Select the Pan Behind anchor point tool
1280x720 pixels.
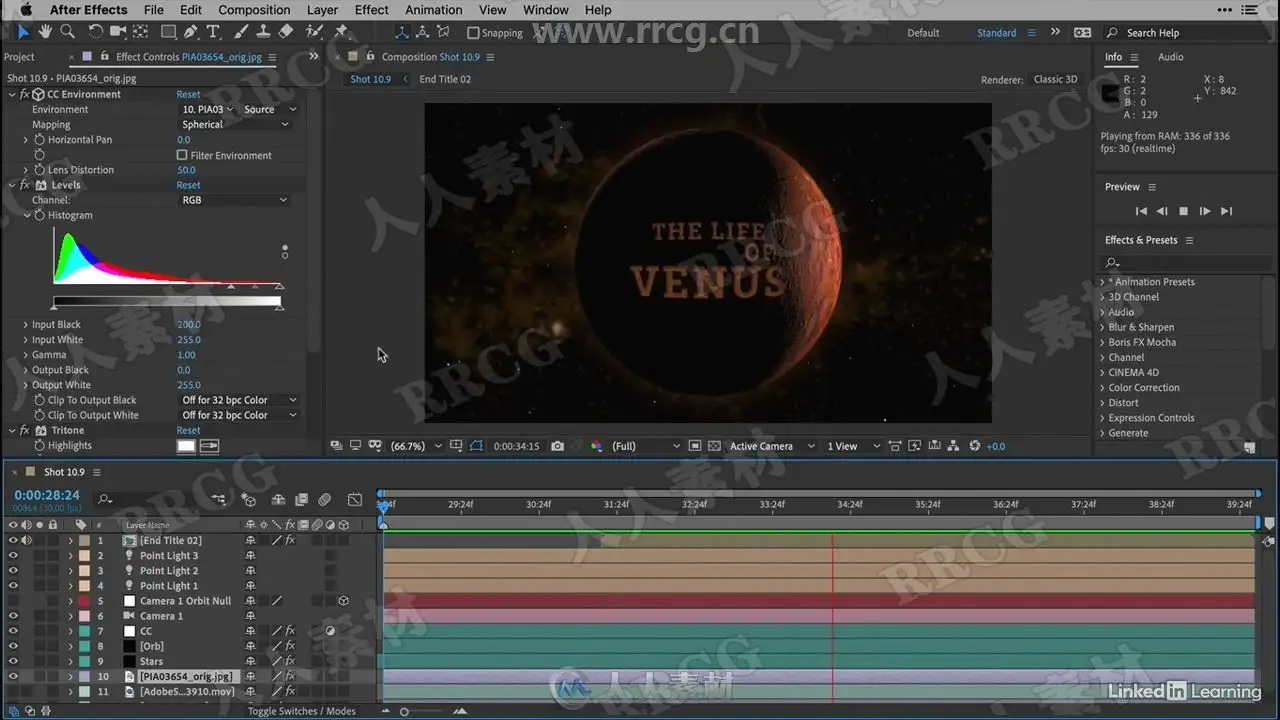[141, 32]
